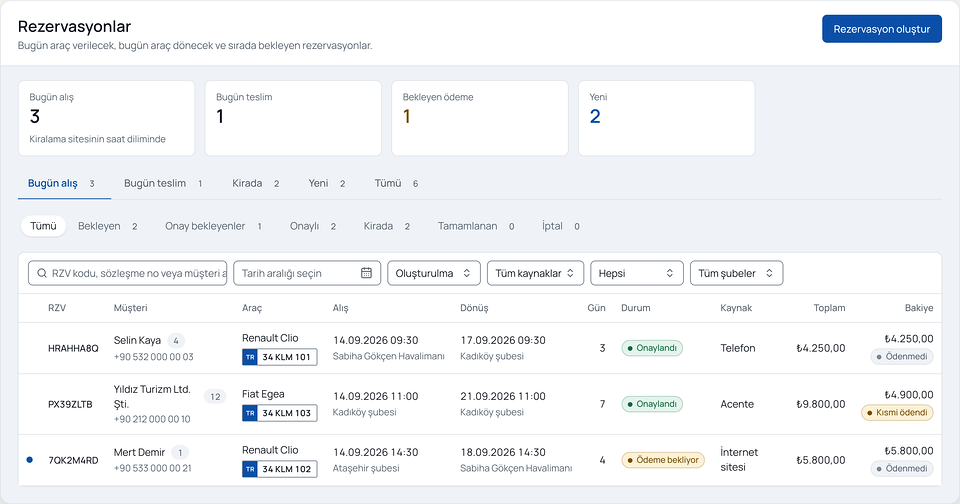Image resolution: width=960 pixels, height=504 pixels.
Task: Click the Tarih aralığı seçin date field
Action: (x=307, y=273)
